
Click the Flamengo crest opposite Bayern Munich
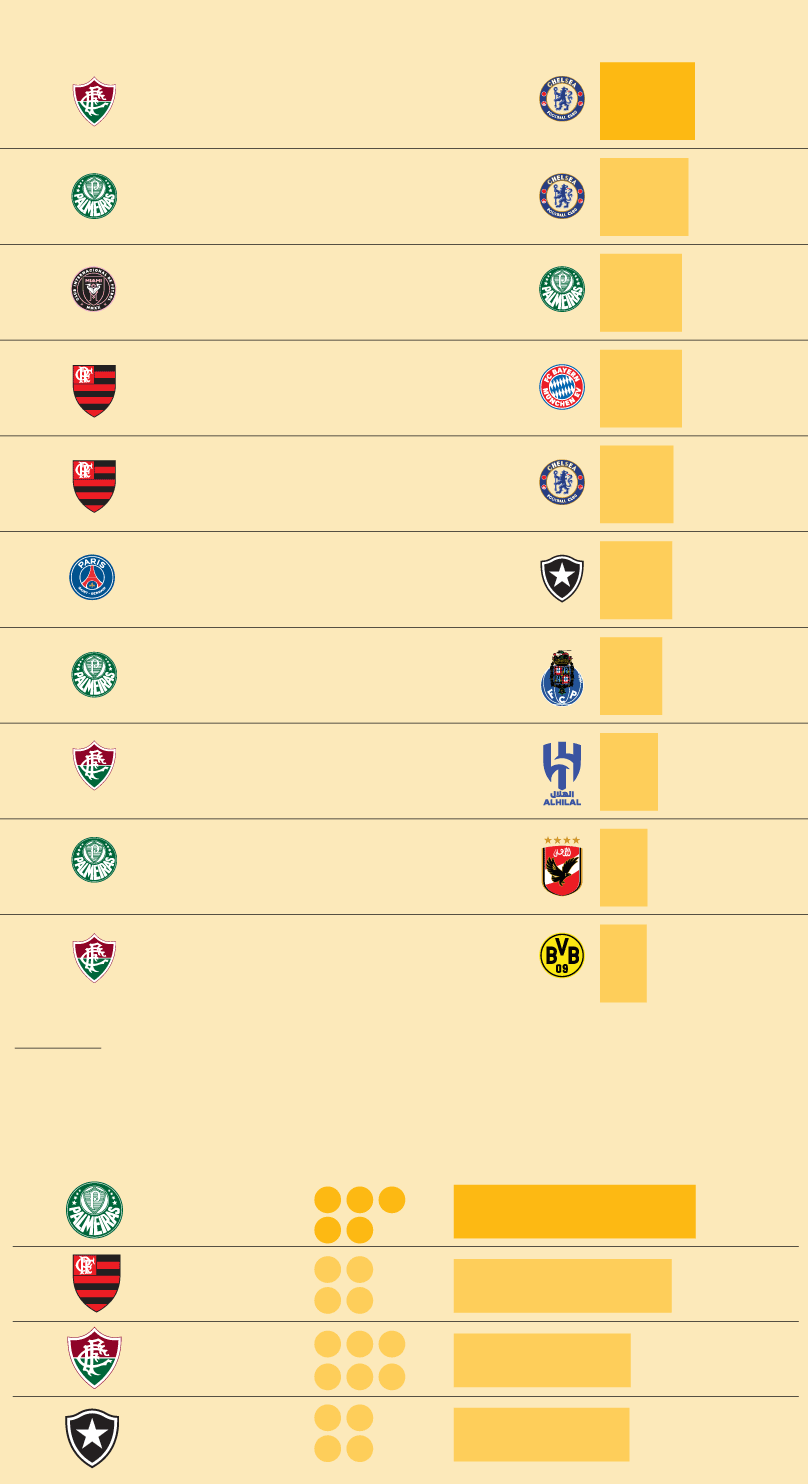coord(94,389)
